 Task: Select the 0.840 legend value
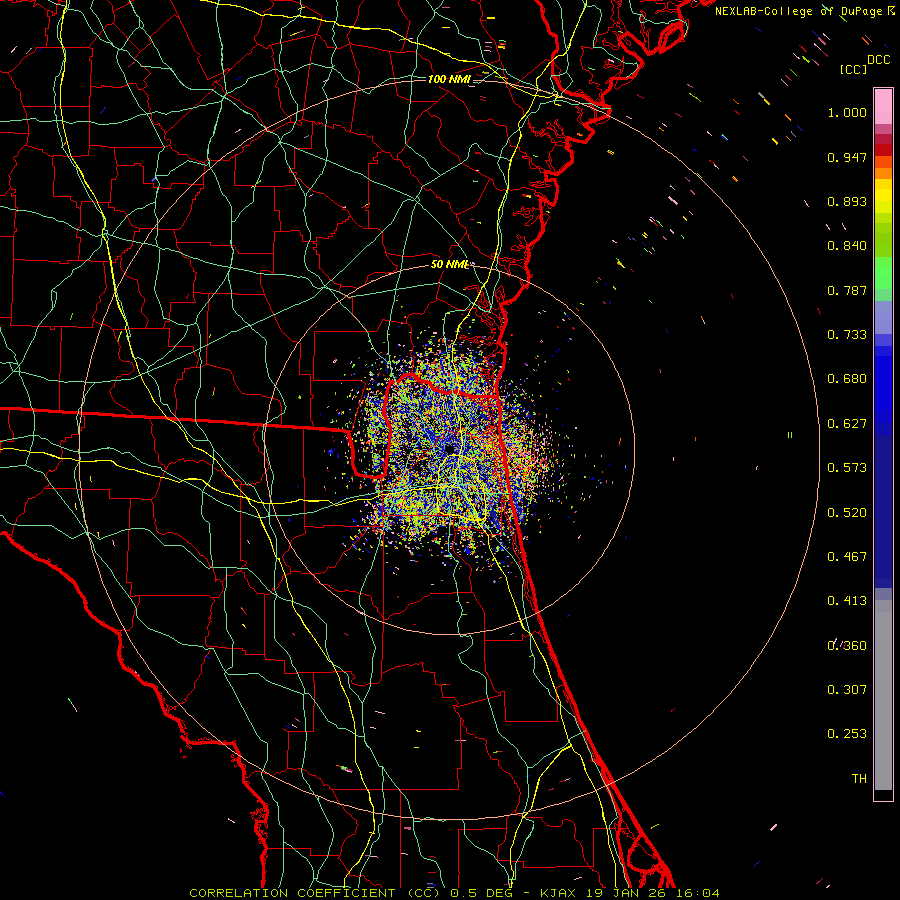tap(847, 246)
